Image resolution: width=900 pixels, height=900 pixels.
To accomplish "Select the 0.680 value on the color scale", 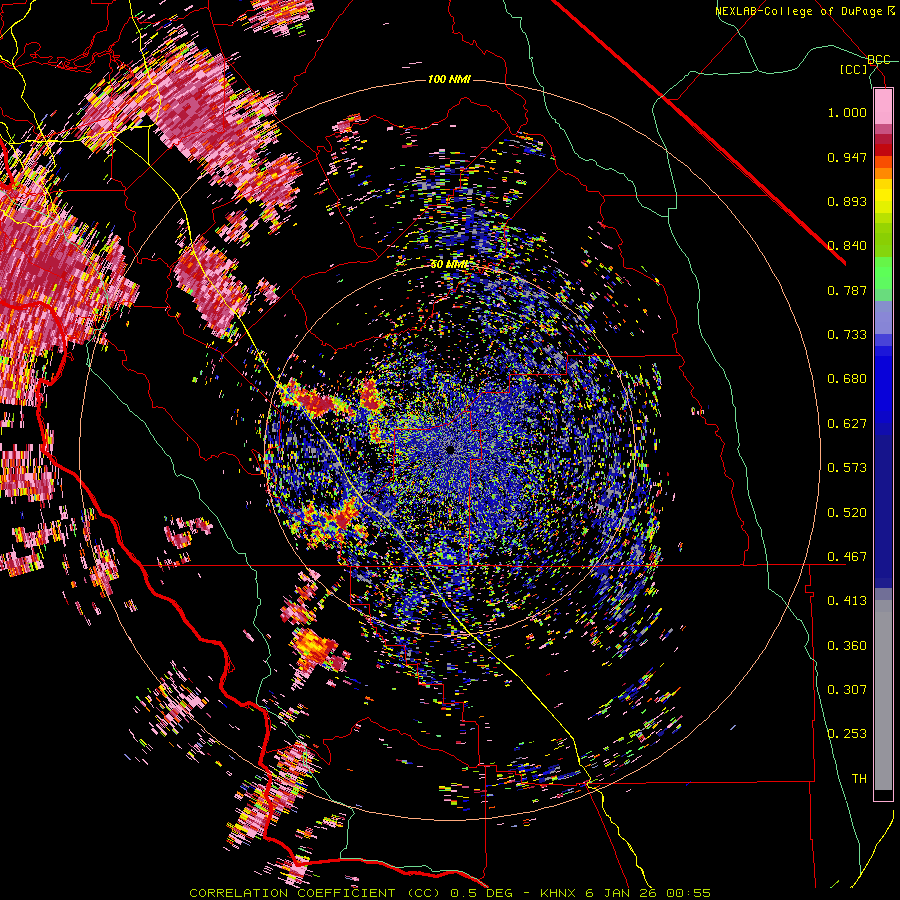I will point(847,379).
